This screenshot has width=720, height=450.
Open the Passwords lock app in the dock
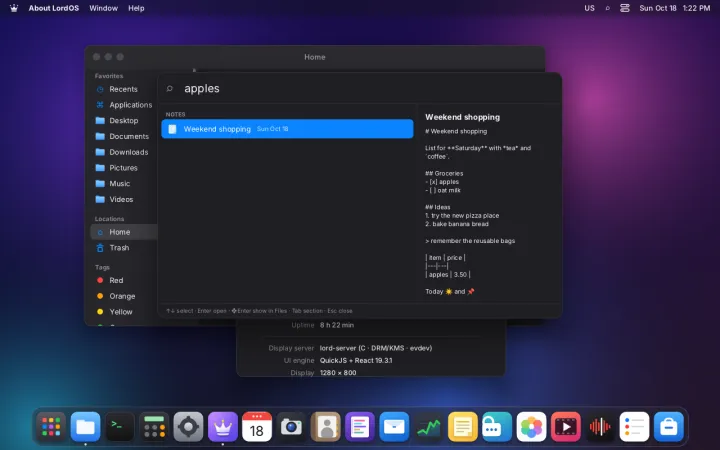[x=497, y=427]
